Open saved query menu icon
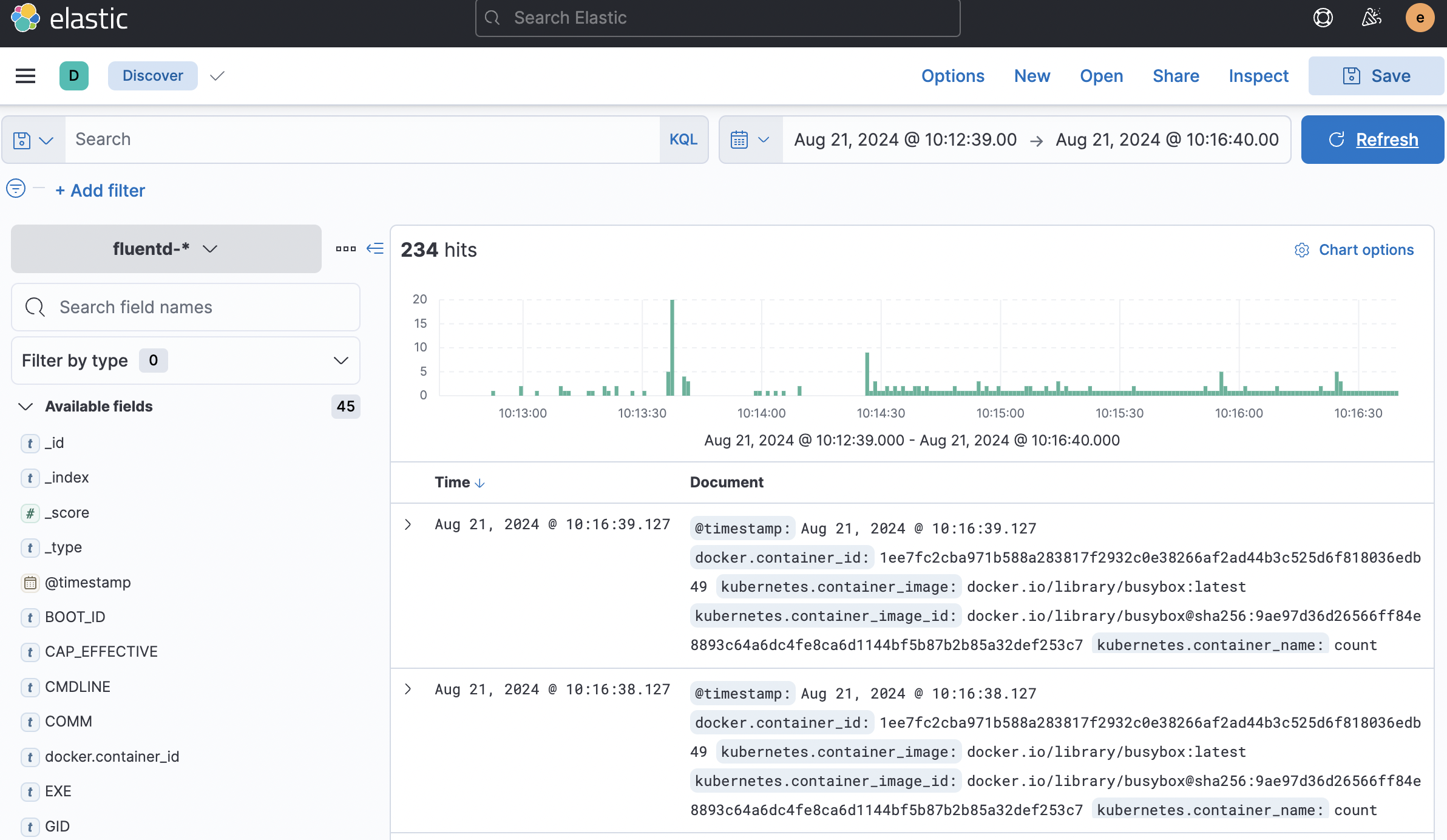Screen dimensions: 1447x840 click(34, 140)
